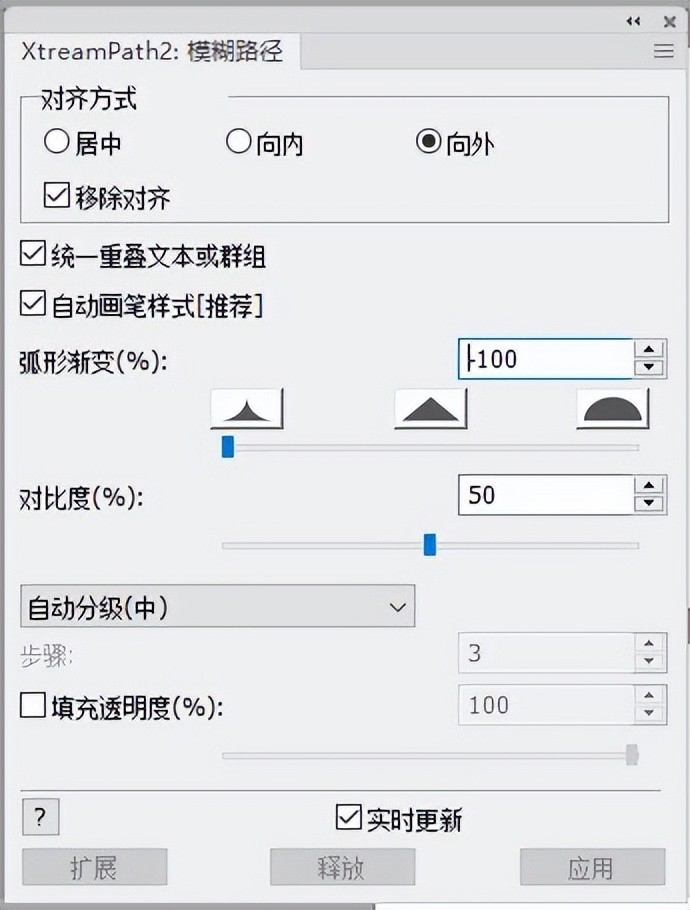Click the 弧形渐变 percentage input field
The image size is (690, 910).
[546, 358]
